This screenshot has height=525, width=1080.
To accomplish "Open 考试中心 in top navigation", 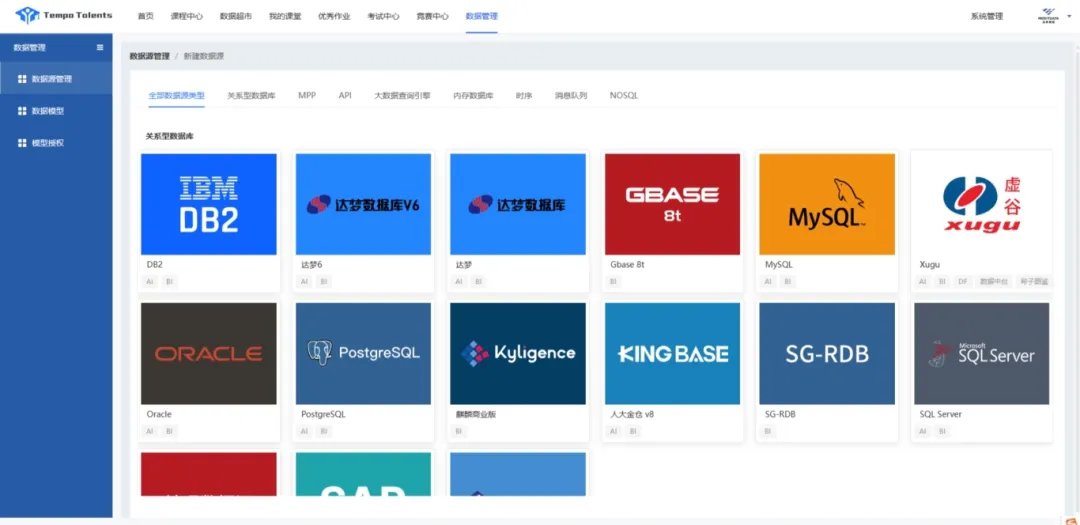I will coord(384,17).
